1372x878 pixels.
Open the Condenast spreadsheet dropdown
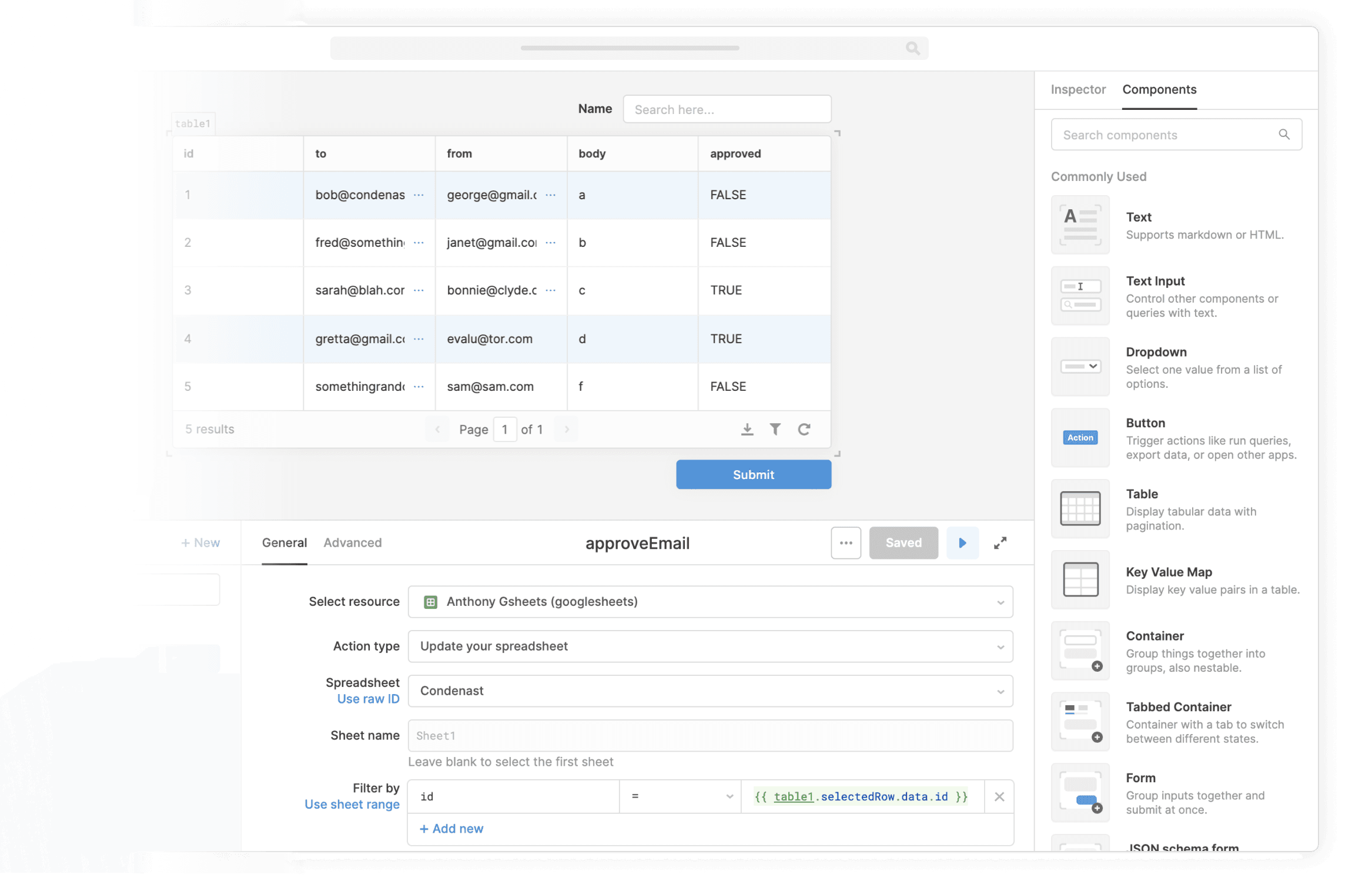point(1001,691)
